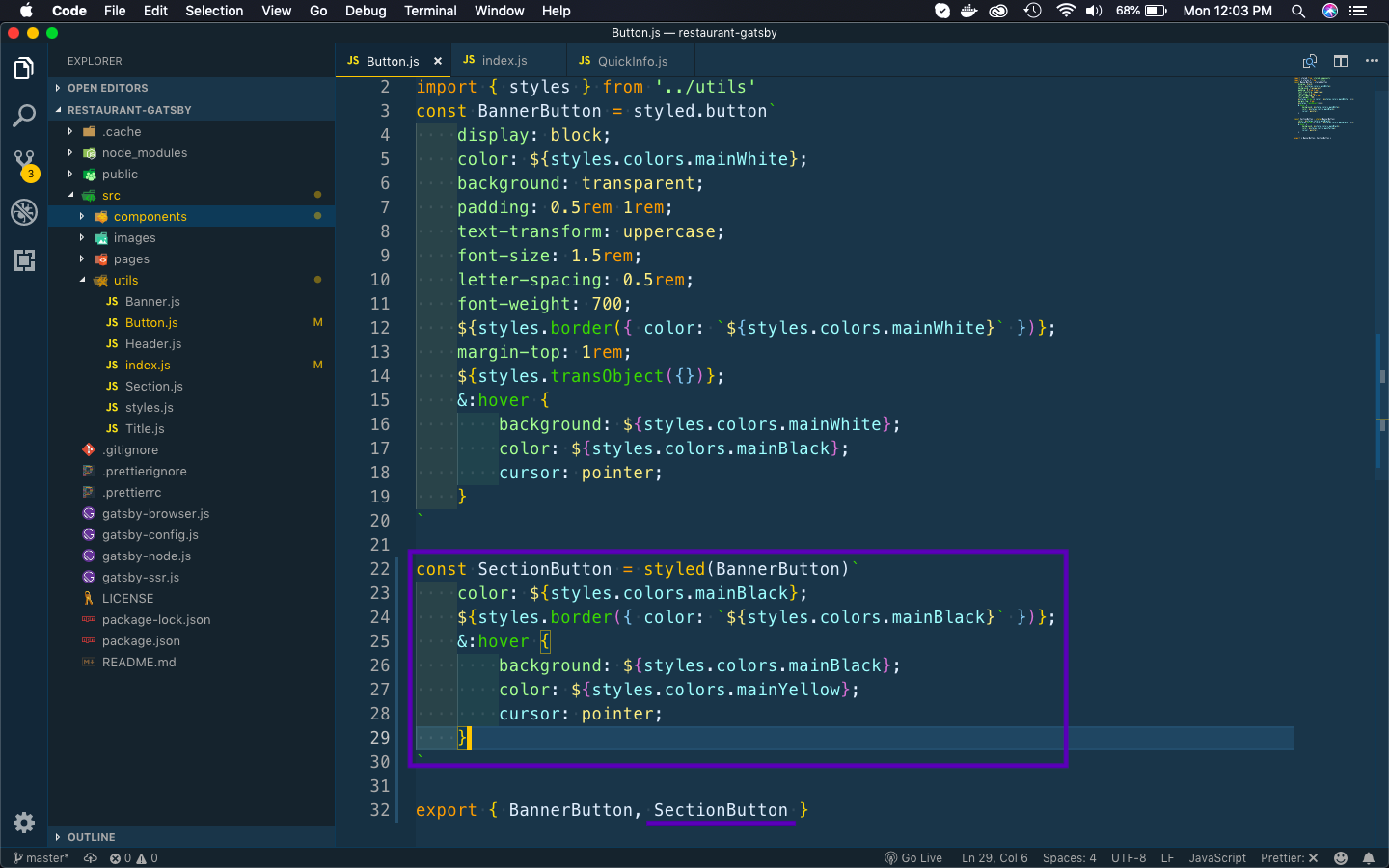This screenshot has width=1389, height=868.
Task: Click the master branch indicator in status bar
Action: coord(41,858)
